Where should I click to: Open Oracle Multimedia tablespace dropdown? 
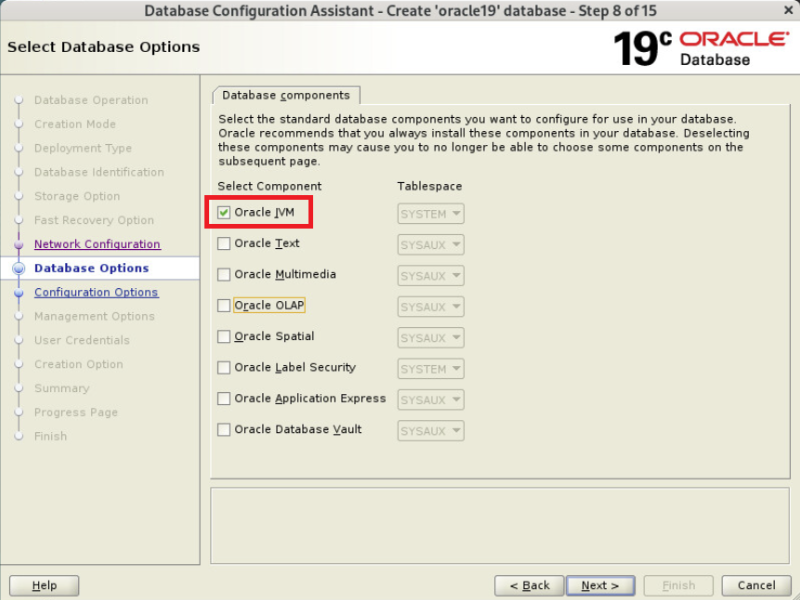pyautogui.click(x=431, y=276)
